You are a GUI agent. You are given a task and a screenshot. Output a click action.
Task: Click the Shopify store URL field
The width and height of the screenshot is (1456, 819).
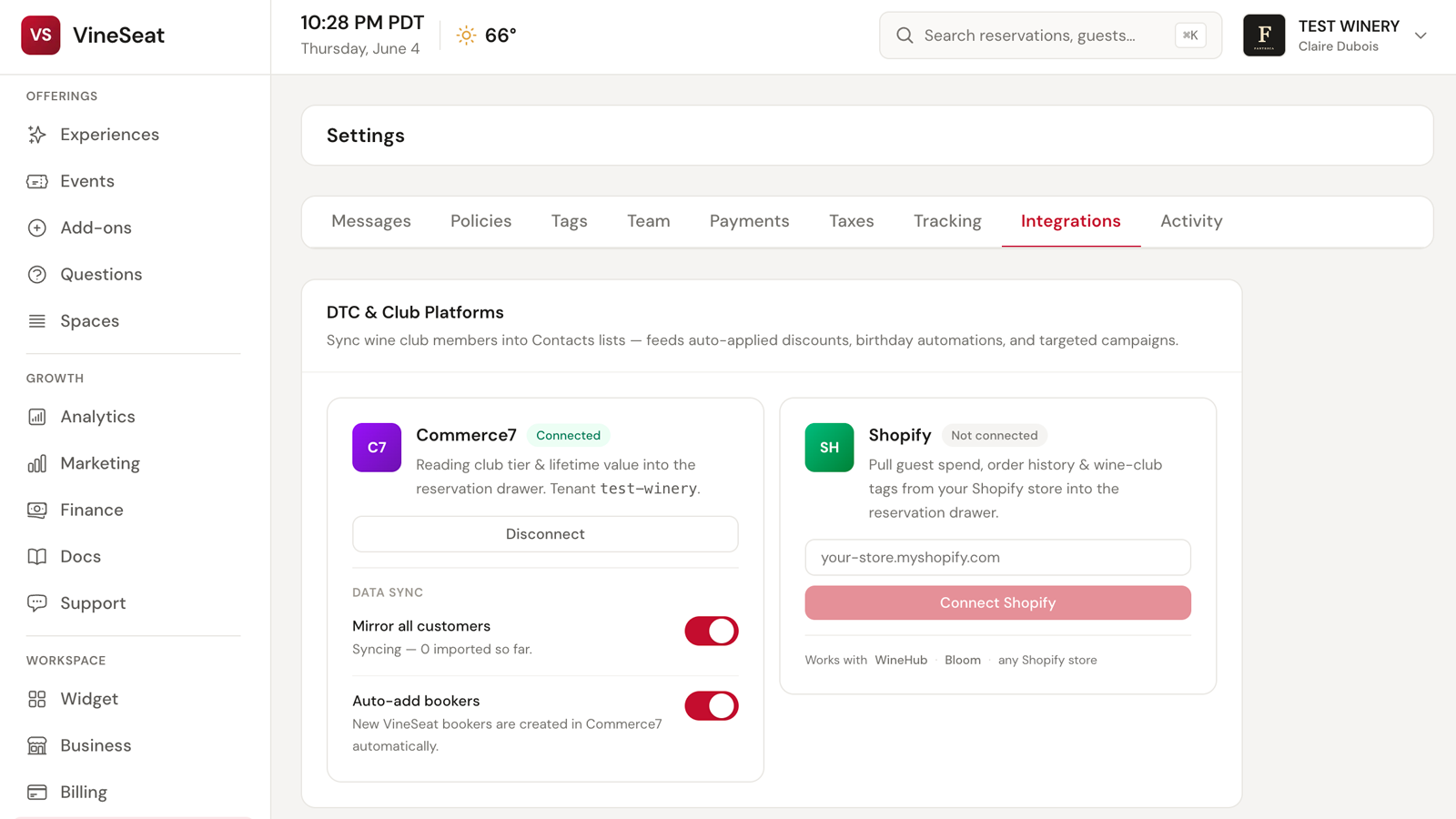997,557
